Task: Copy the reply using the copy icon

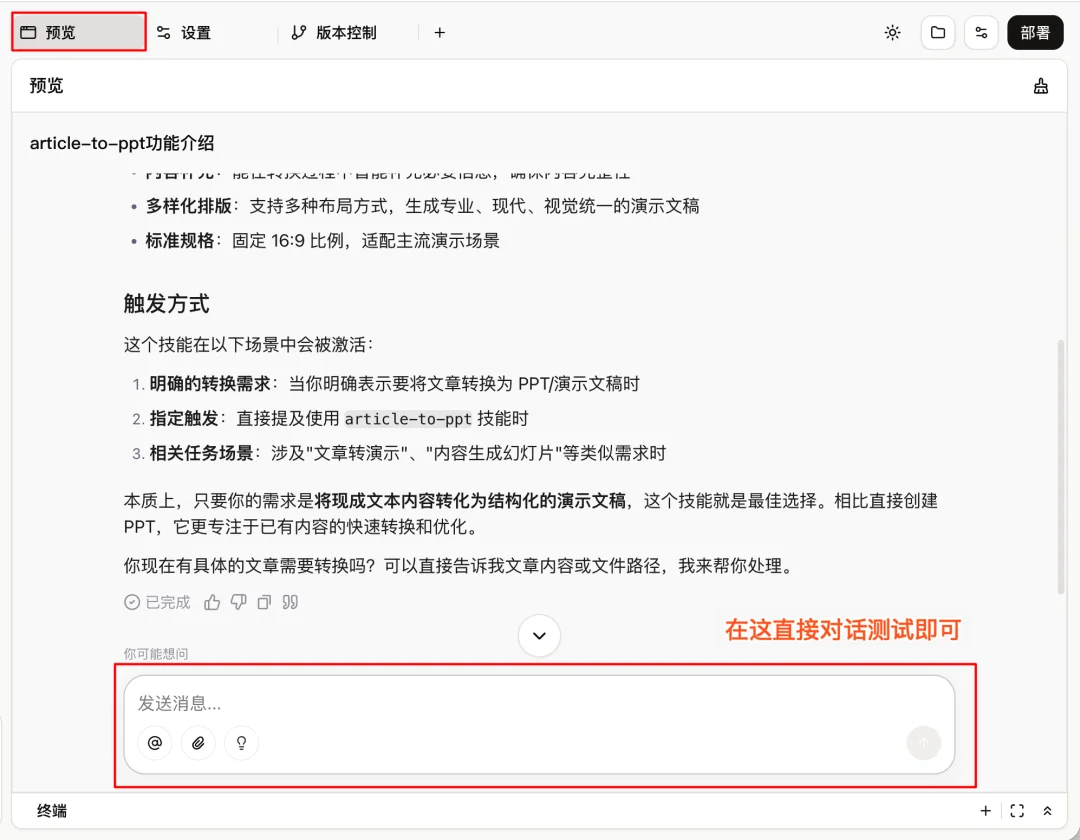Action: [263, 602]
